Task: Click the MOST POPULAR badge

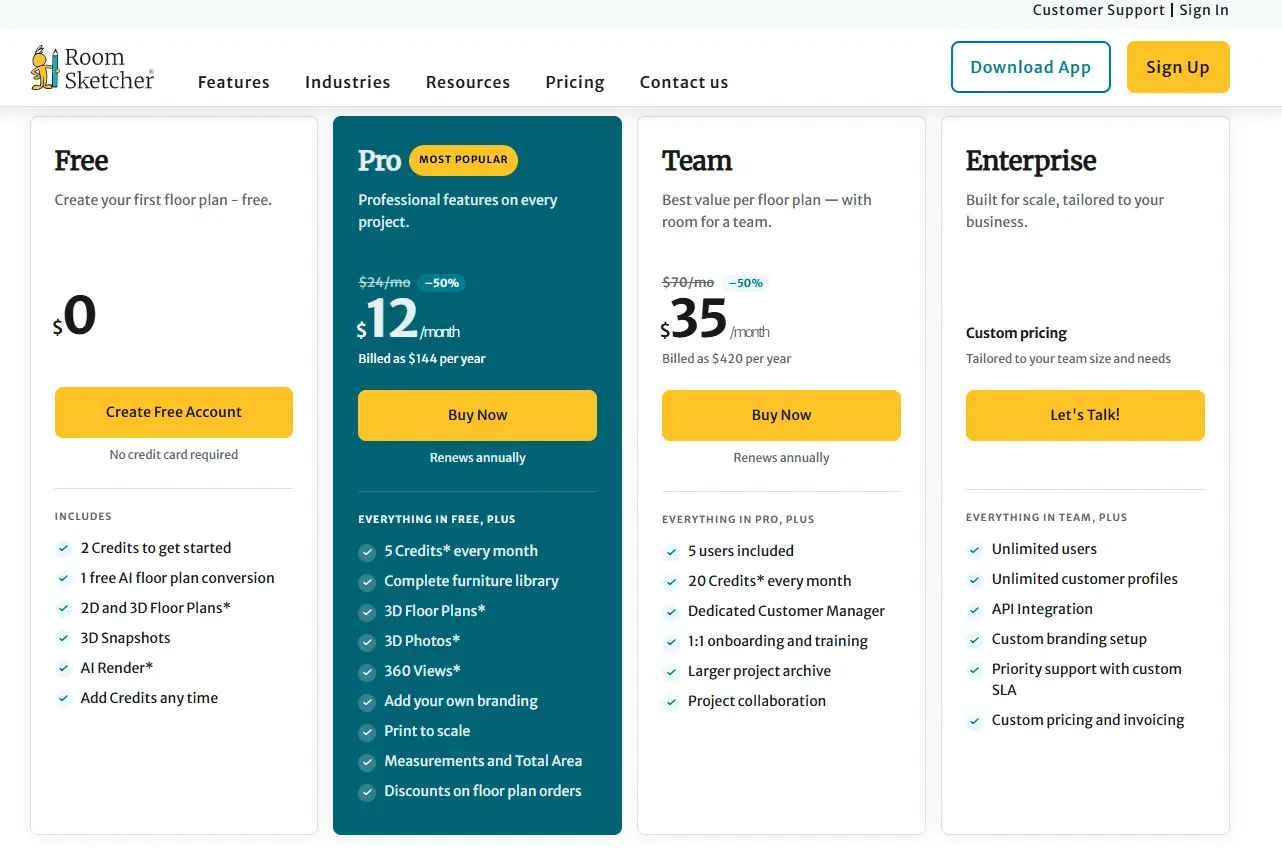Action: coord(463,160)
